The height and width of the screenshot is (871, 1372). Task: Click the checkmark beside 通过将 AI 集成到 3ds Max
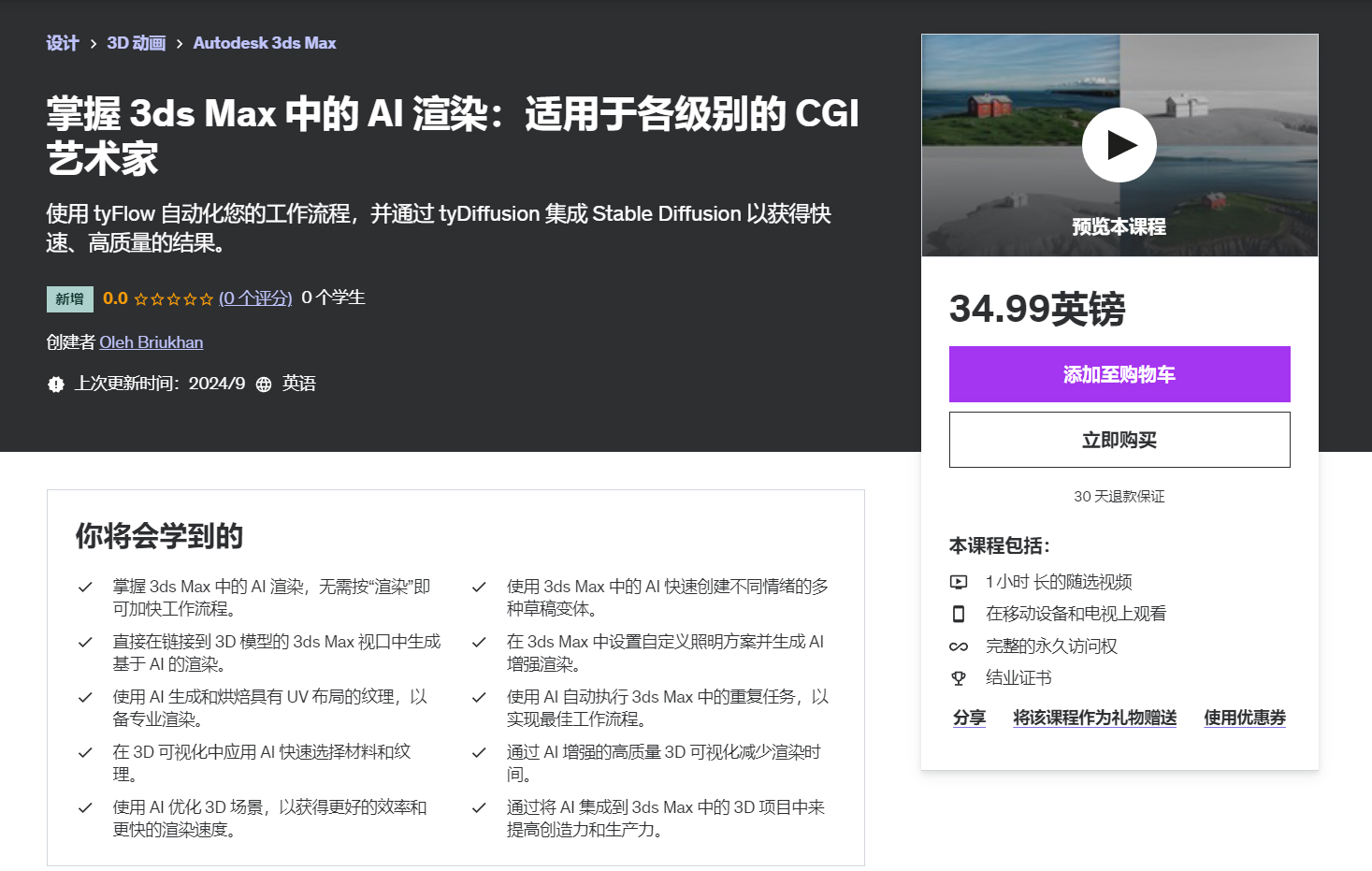479,807
